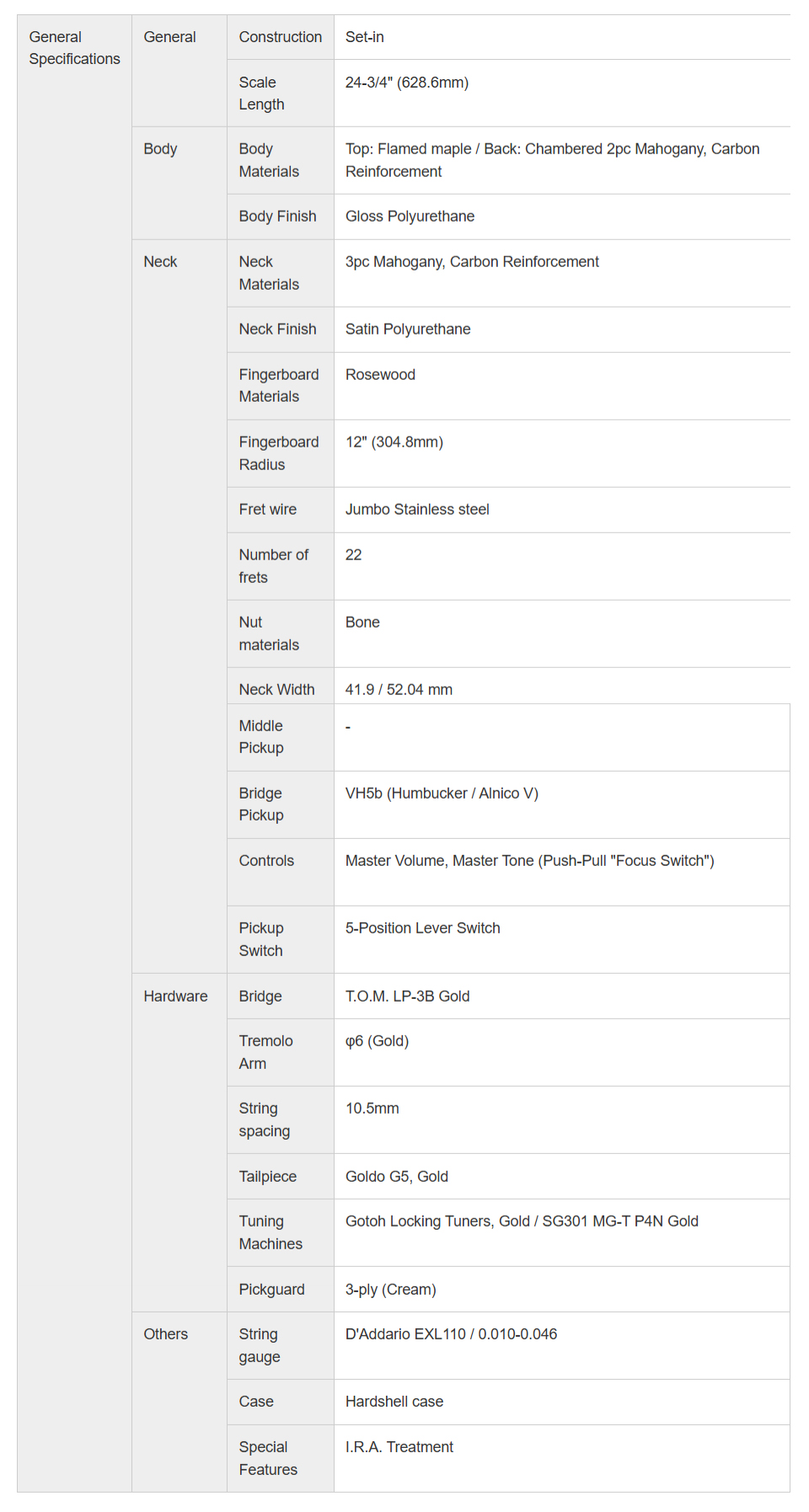Select the I.R.A. Treatment special features value
The image size is (809, 1512).
click(x=399, y=1447)
